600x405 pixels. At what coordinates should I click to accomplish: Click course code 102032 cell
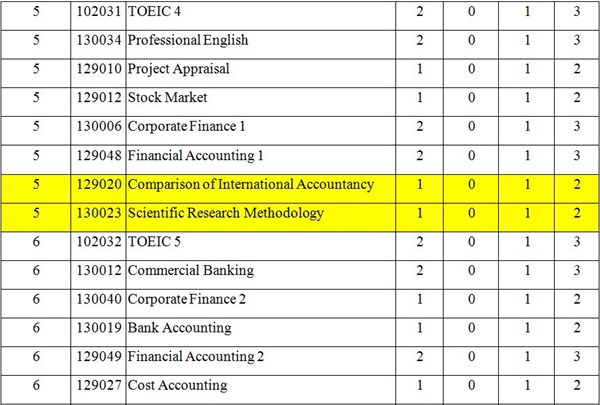pyautogui.click(x=99, y=242)
